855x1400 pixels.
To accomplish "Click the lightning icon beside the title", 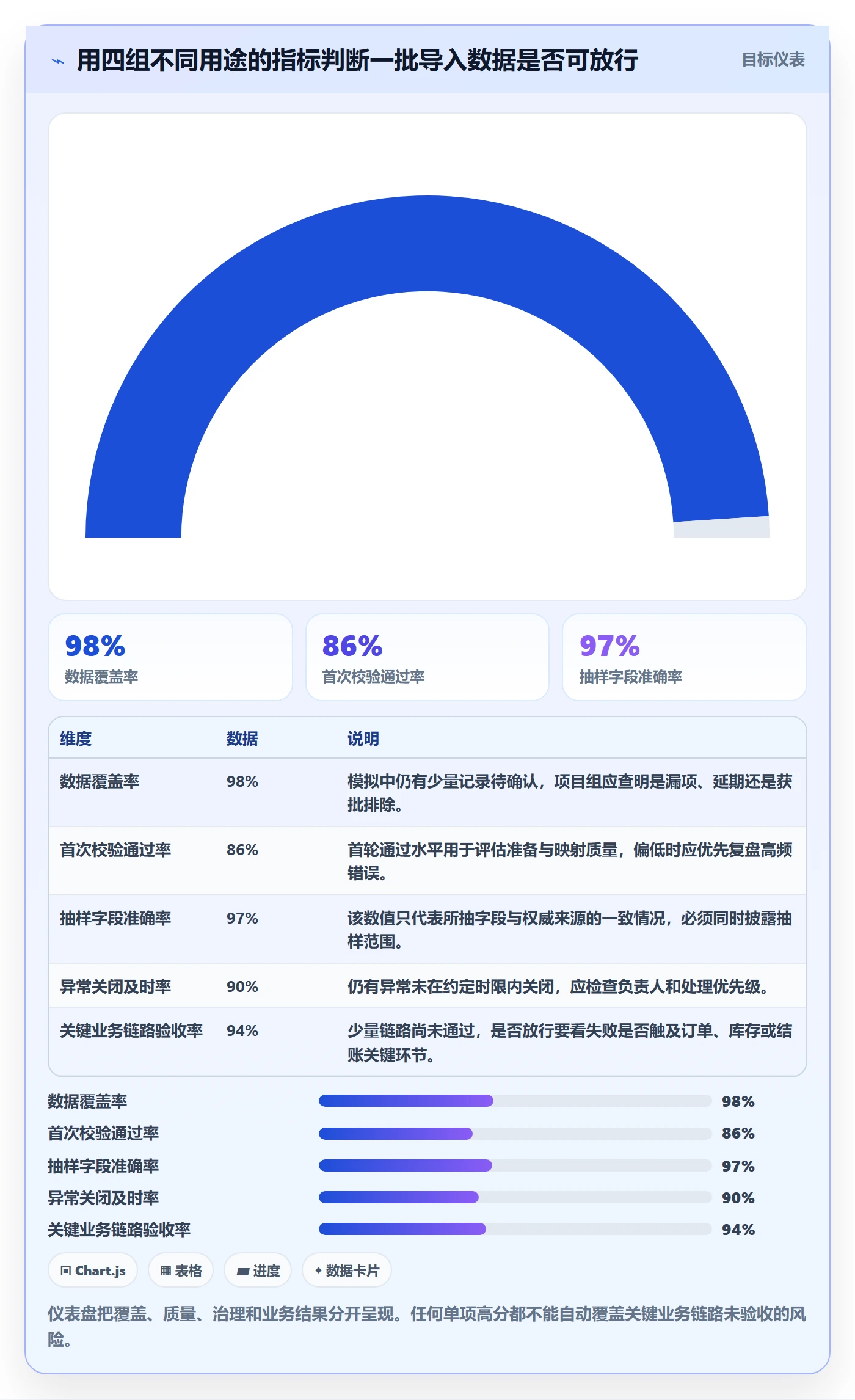I will (x=58, y=61).
